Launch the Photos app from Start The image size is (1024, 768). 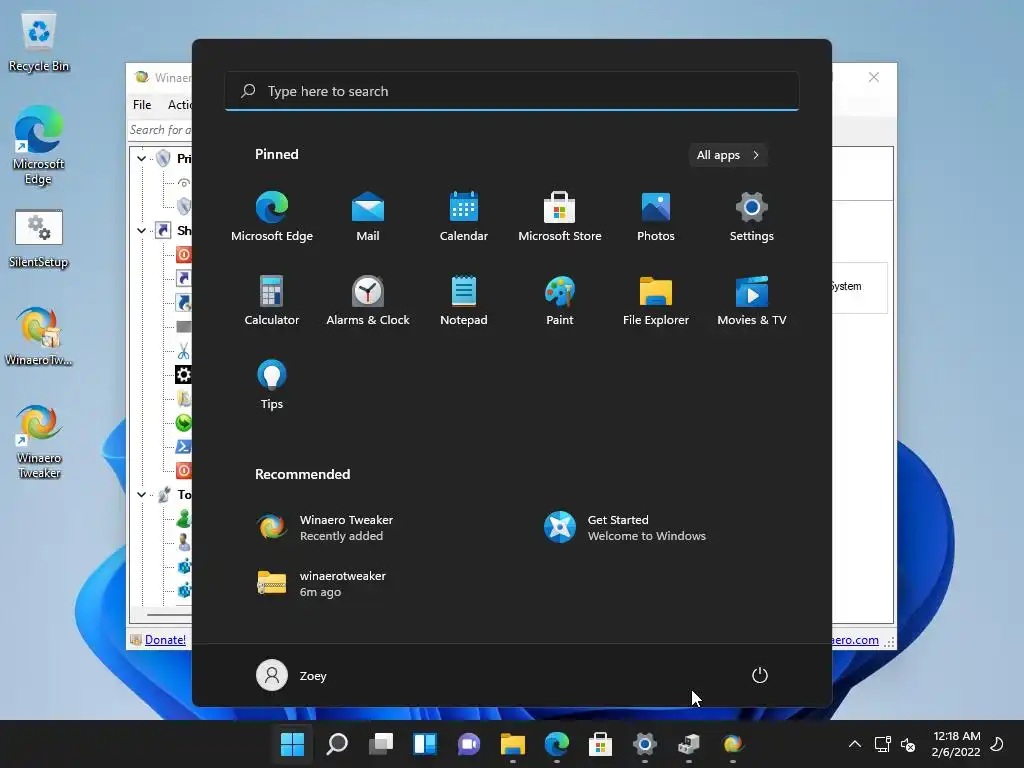656,217
